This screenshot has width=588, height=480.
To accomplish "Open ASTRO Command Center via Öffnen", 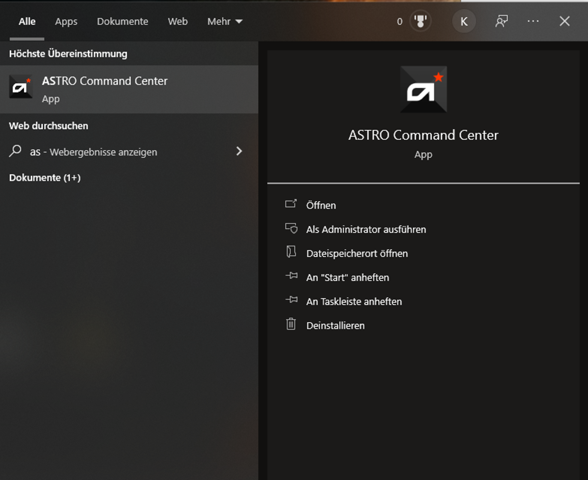I will pos(321,205).
